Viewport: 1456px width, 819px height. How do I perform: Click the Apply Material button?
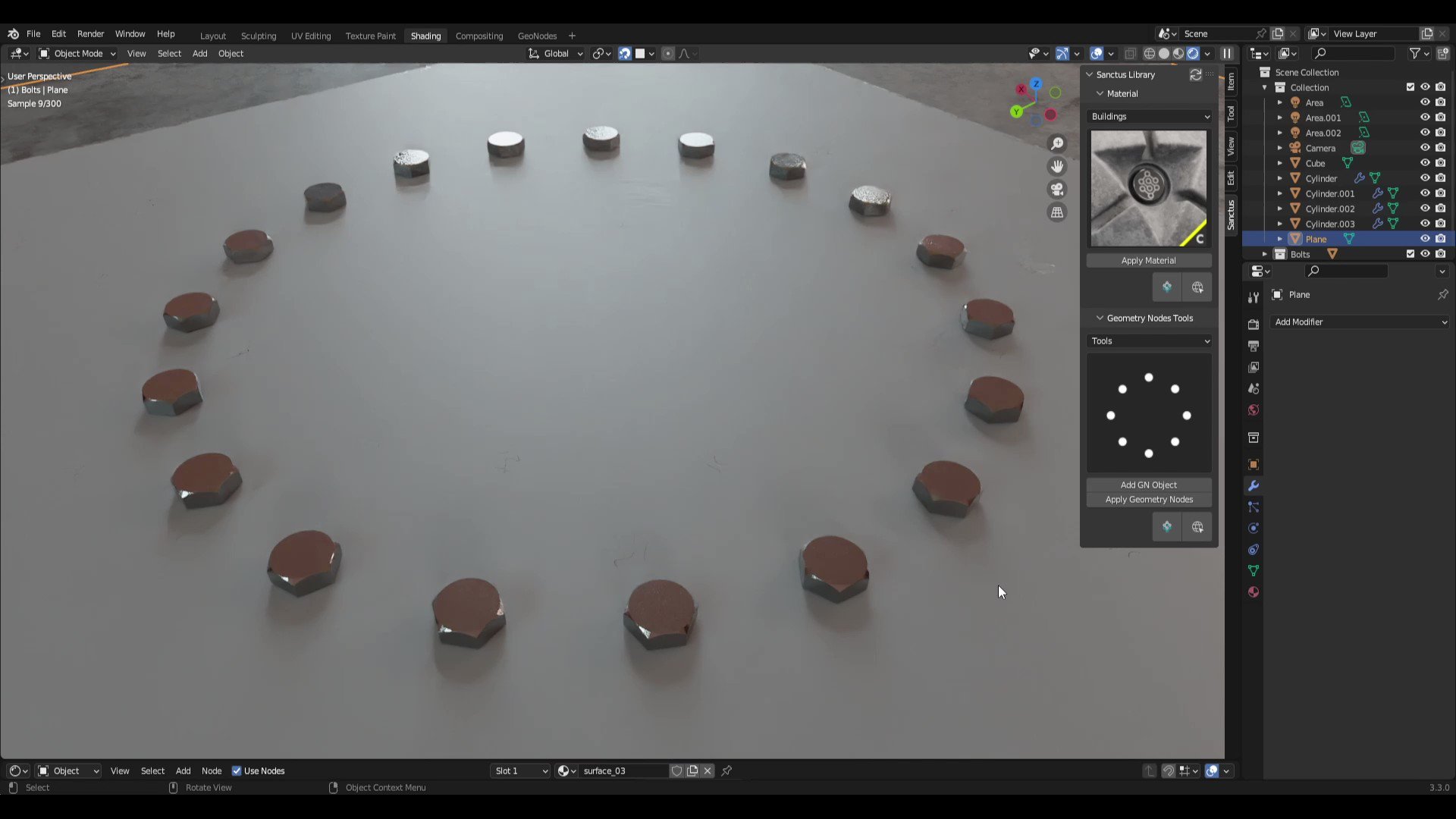pyautogui.click(x=1148, y=260)
